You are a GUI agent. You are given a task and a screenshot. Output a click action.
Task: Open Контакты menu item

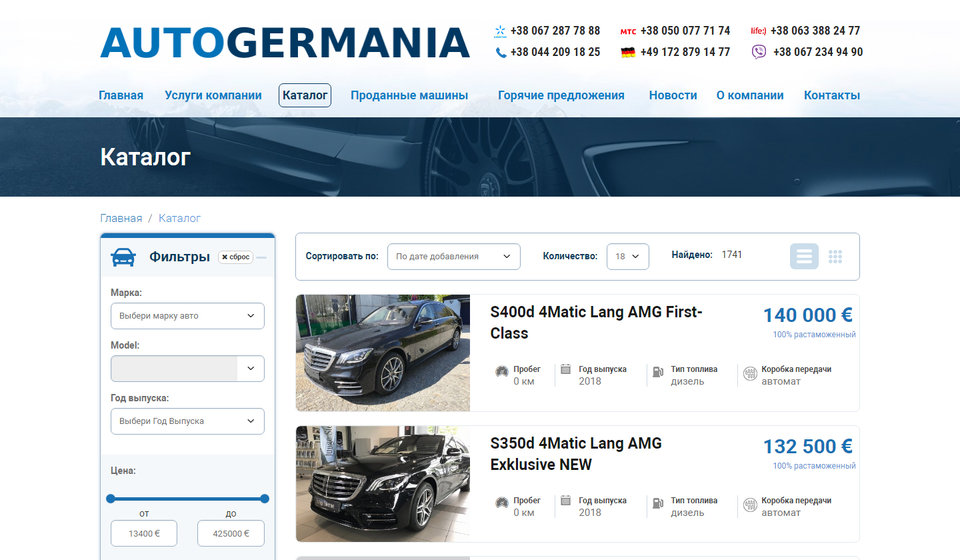(x=831, y=95)
